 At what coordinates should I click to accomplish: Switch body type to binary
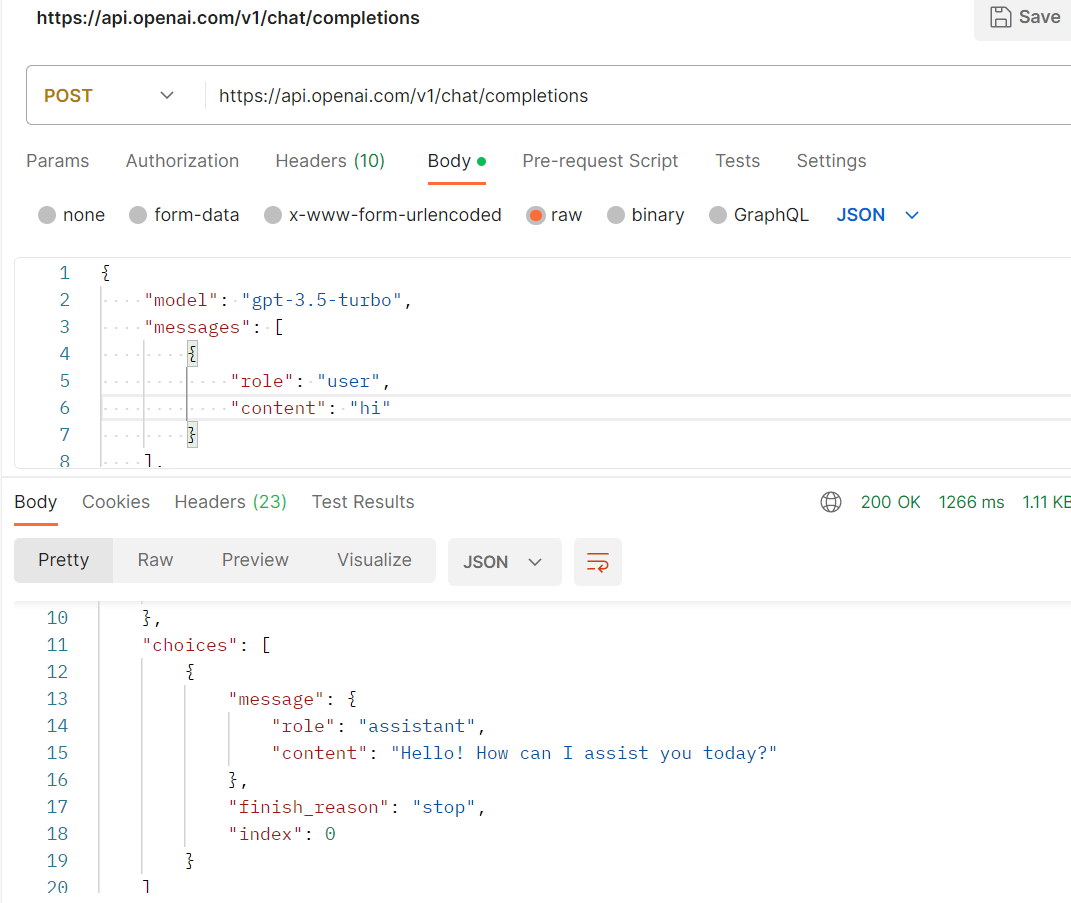[x=645, y=214]
